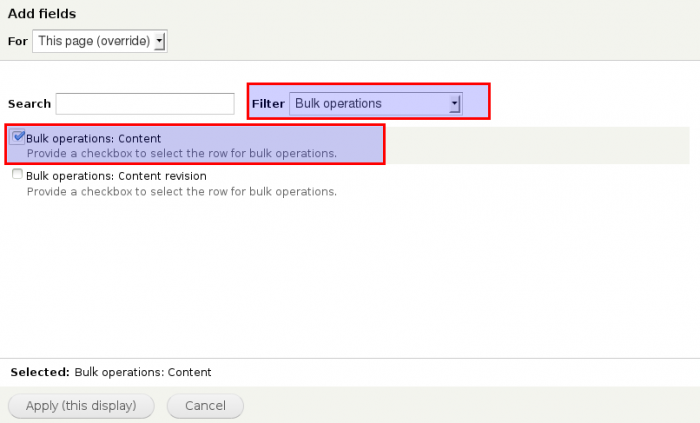This screenshot has height=423, width=700.
Task: Click the description under 'Bulk operations: Content'
Action: [x=182, y=153]
